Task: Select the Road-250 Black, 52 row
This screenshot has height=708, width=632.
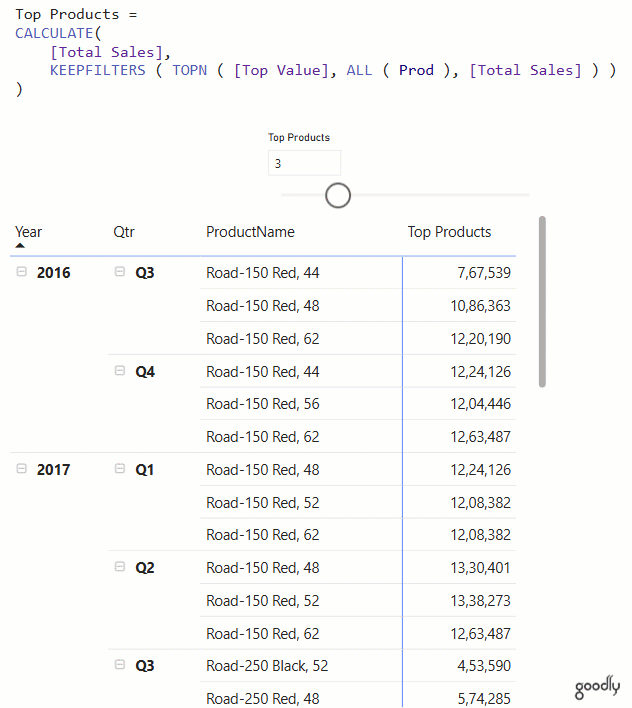Action: pyautogui.click(x=266, y=666)
